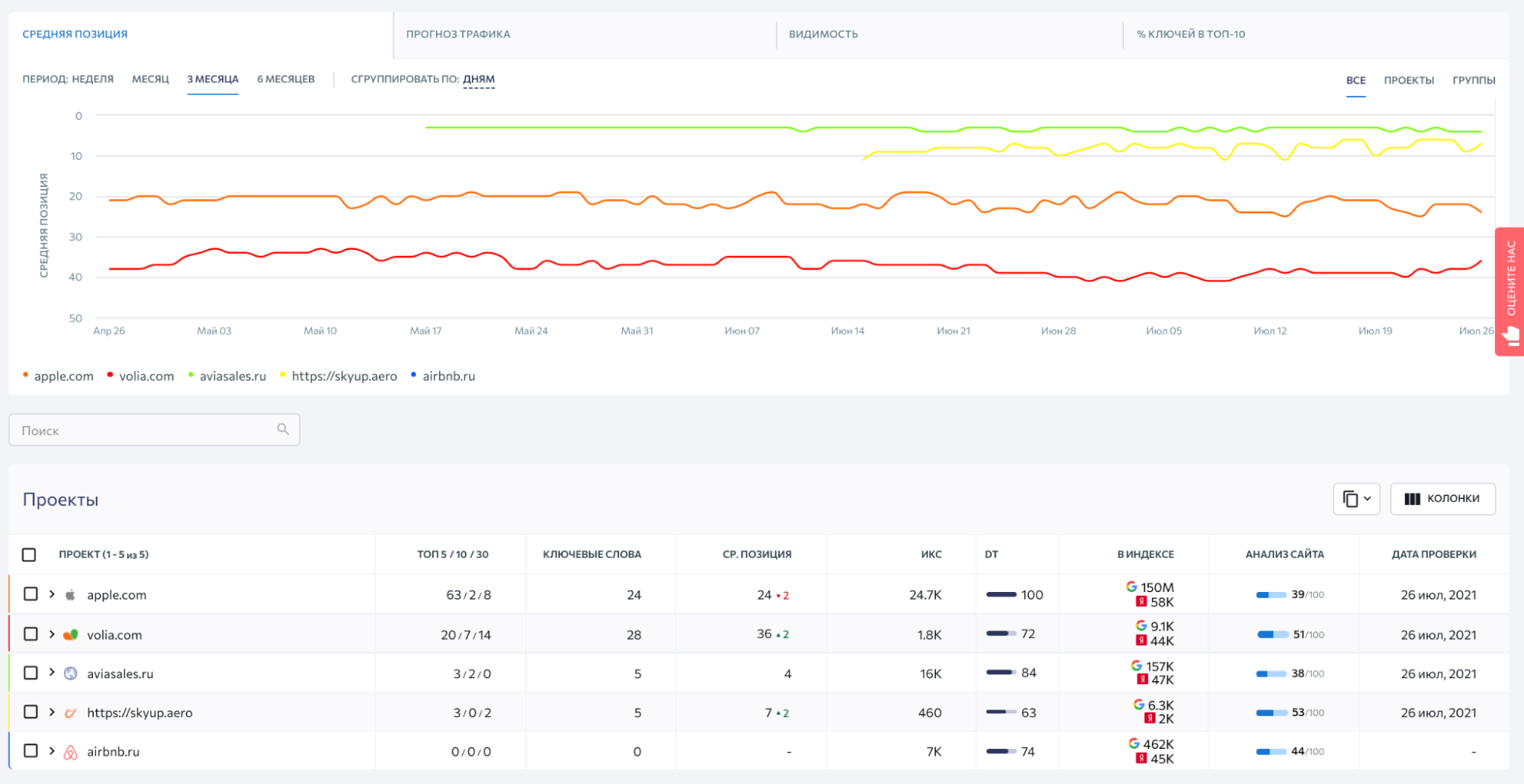Expand the airbnb.ru project row
This screenshot has width=1524, height=784.
52,750
